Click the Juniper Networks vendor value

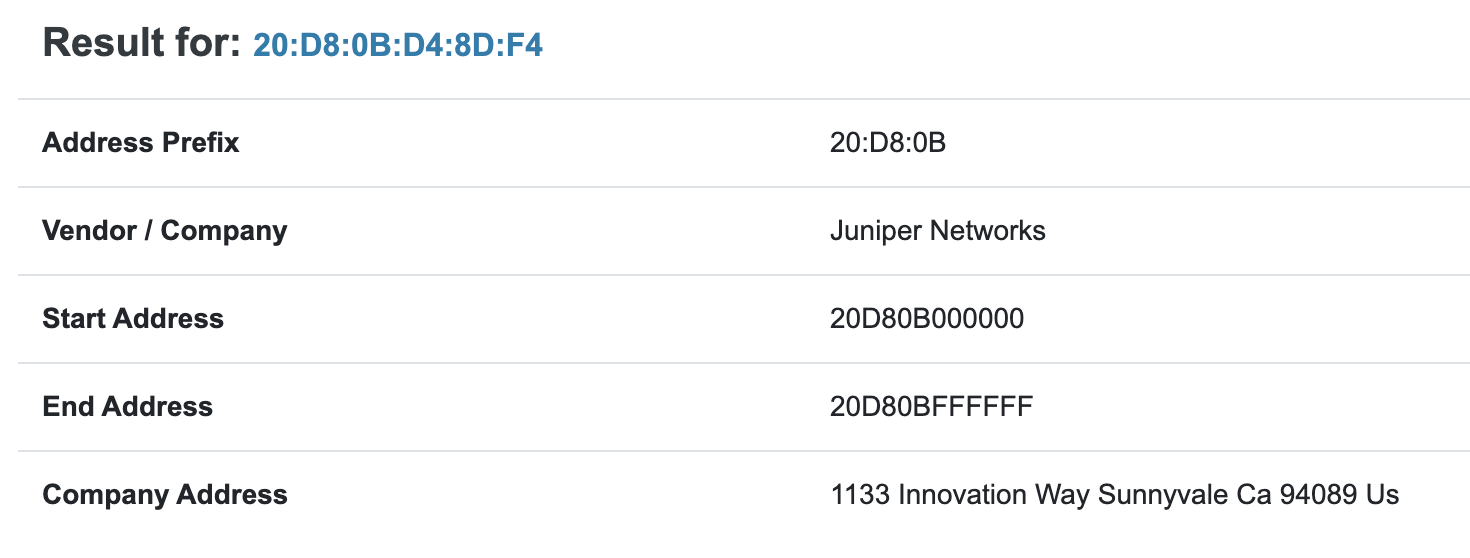click(937, 231)
